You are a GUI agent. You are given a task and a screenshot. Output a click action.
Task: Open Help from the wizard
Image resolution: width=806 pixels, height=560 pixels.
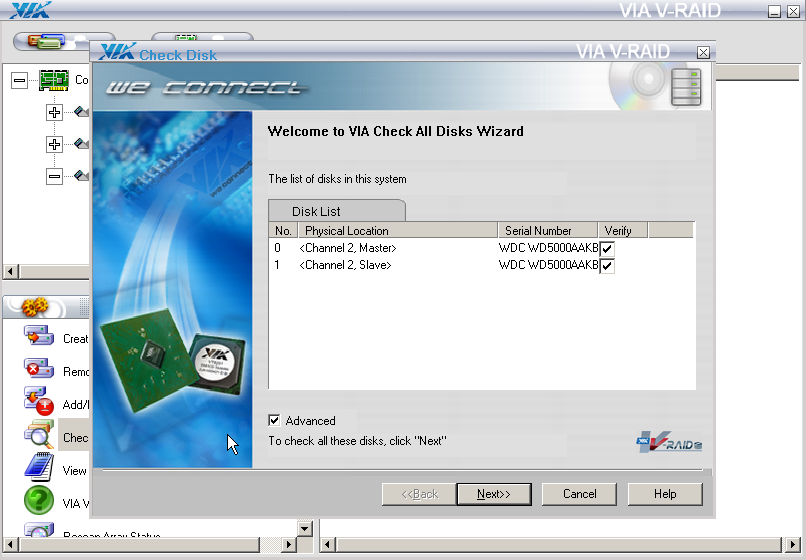click(665, 494)
